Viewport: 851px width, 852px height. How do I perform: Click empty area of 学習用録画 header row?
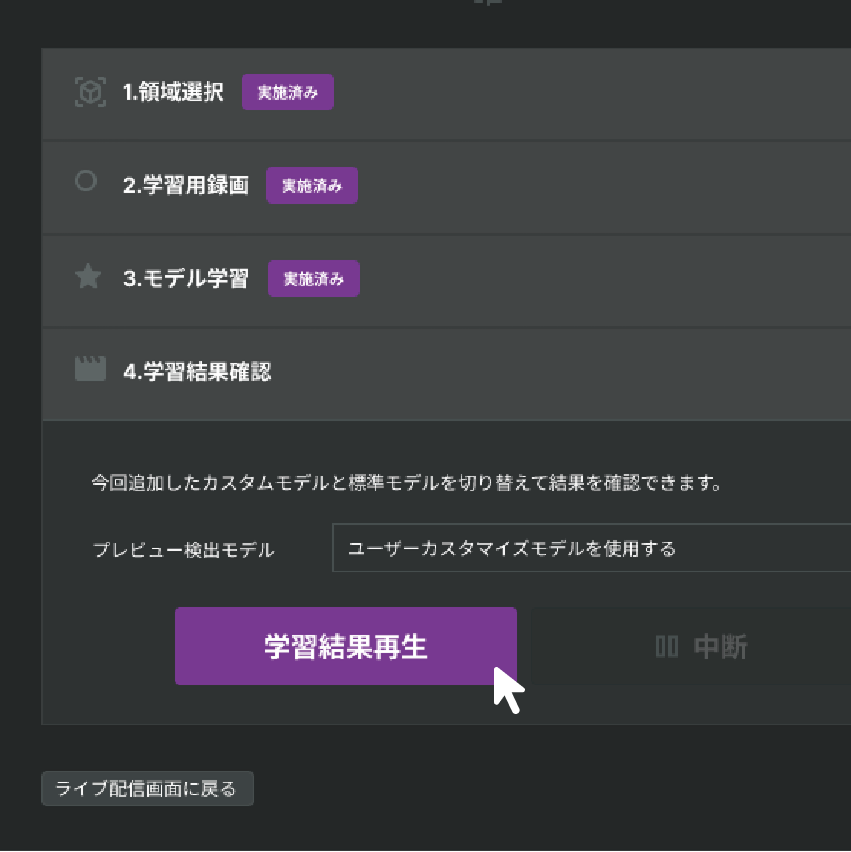coord(600,186)
